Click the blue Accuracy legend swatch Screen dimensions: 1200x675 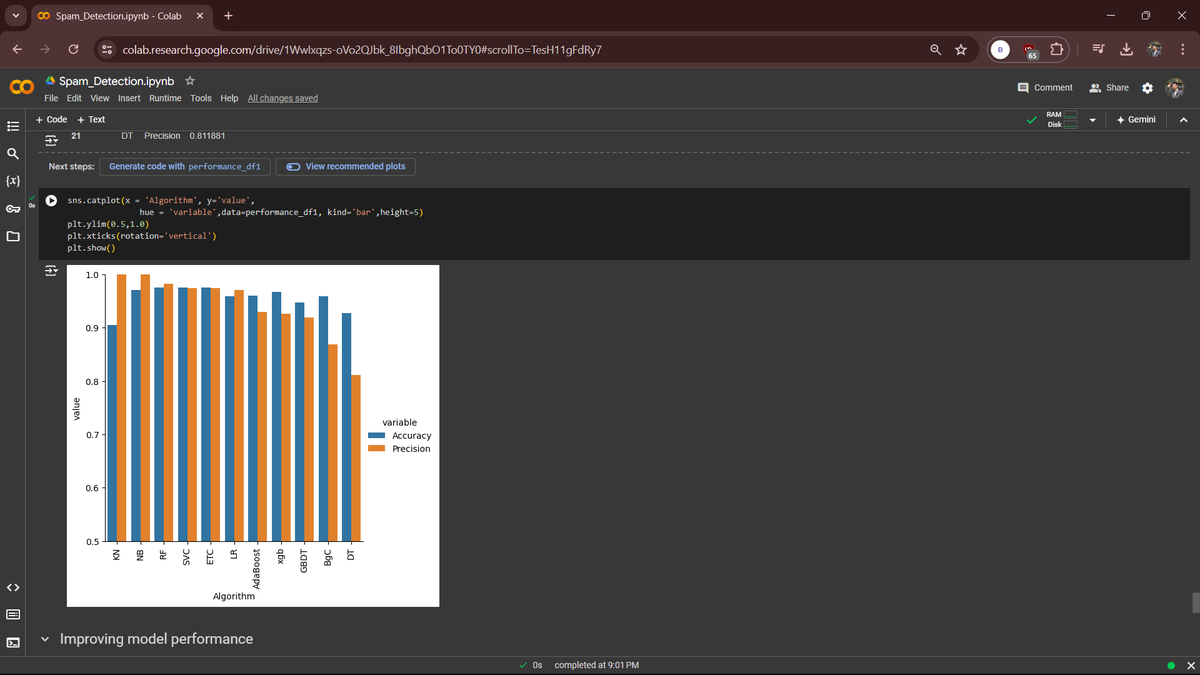(377, 436)
